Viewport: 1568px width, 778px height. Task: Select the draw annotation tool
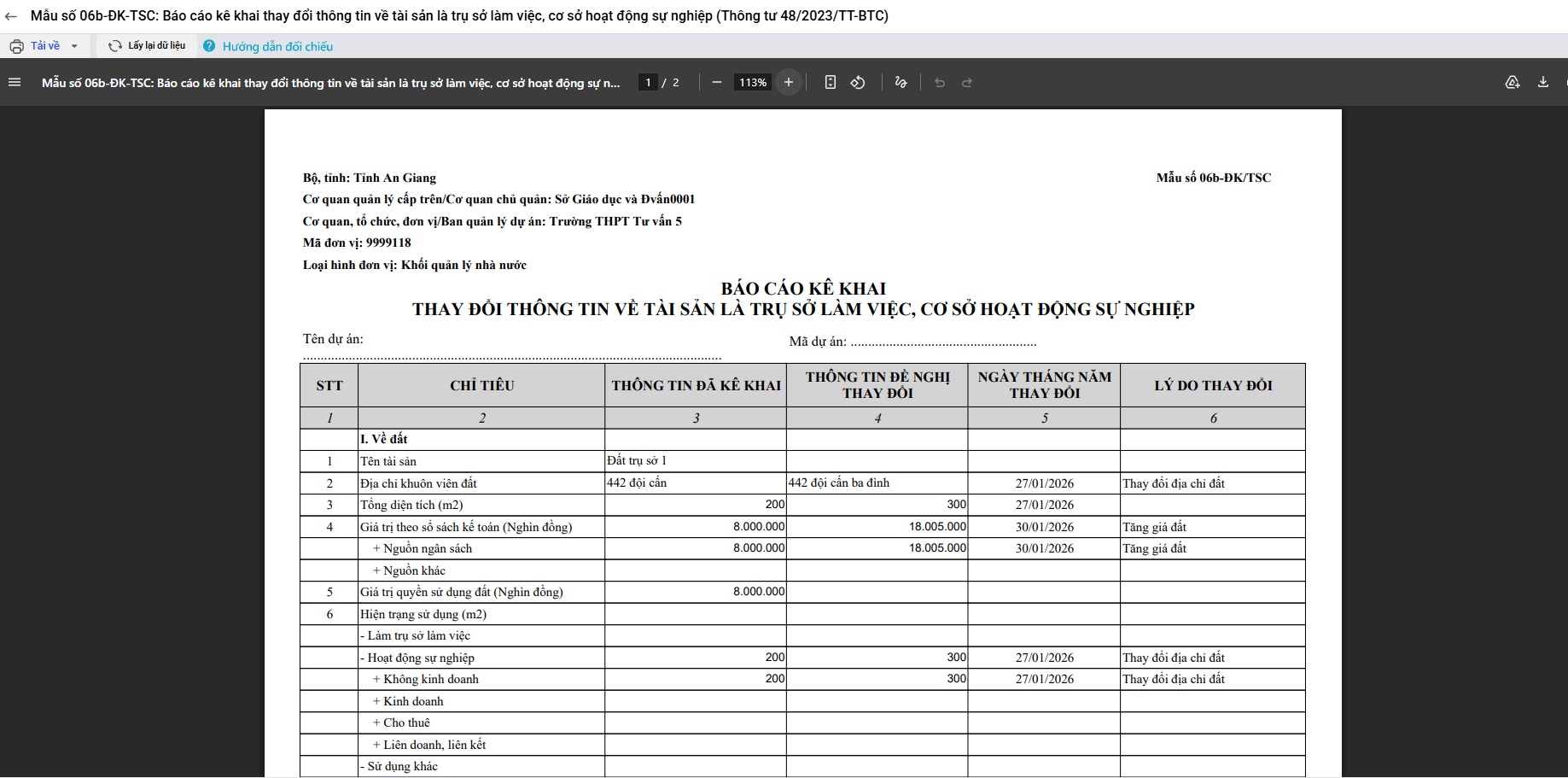coord(901,83)
